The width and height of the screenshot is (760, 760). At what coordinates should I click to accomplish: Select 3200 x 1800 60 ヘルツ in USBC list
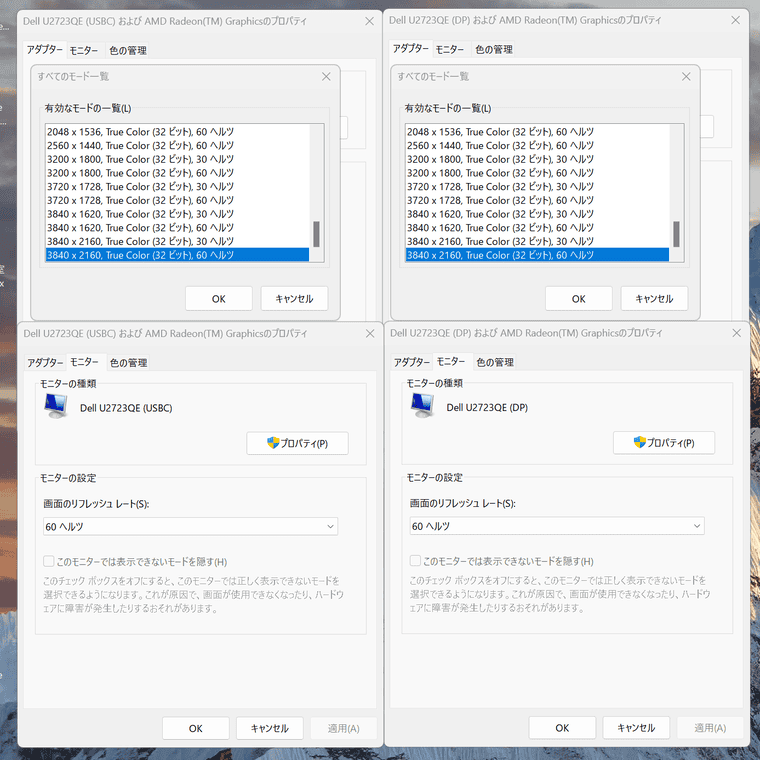[177, 173]
